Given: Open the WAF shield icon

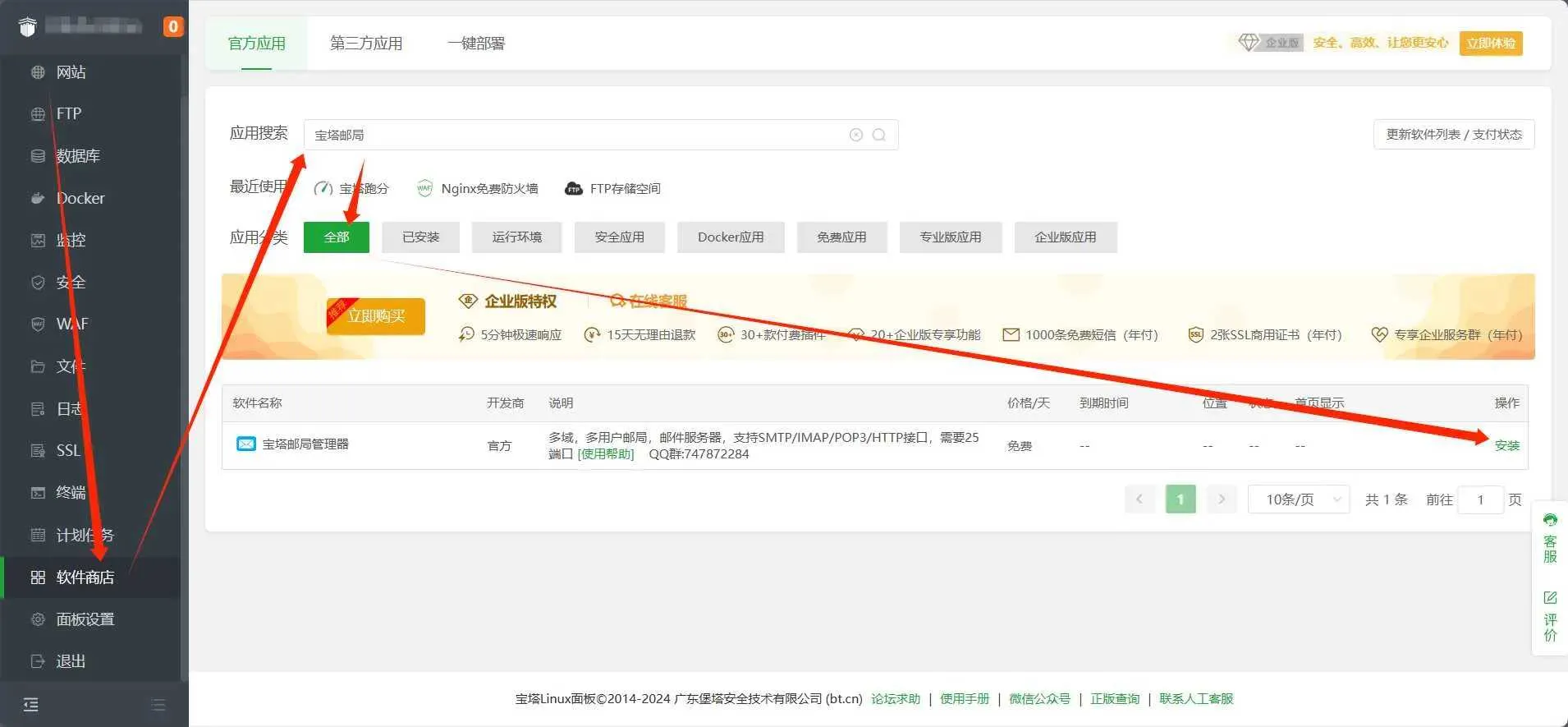Looking at the screenshot, I should (38, 324).
